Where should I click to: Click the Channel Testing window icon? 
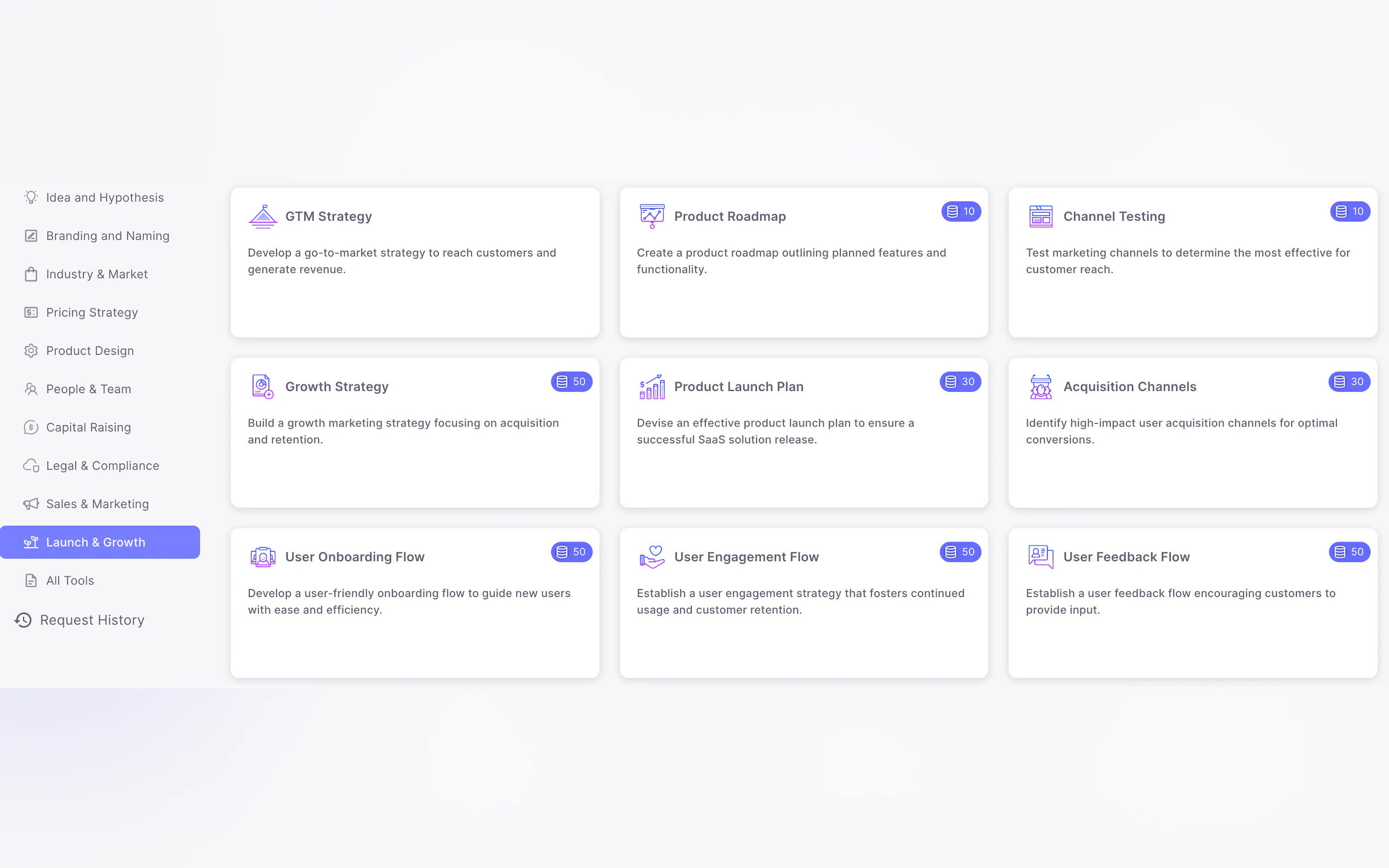pyautogui.click(x=1041, y=216)
